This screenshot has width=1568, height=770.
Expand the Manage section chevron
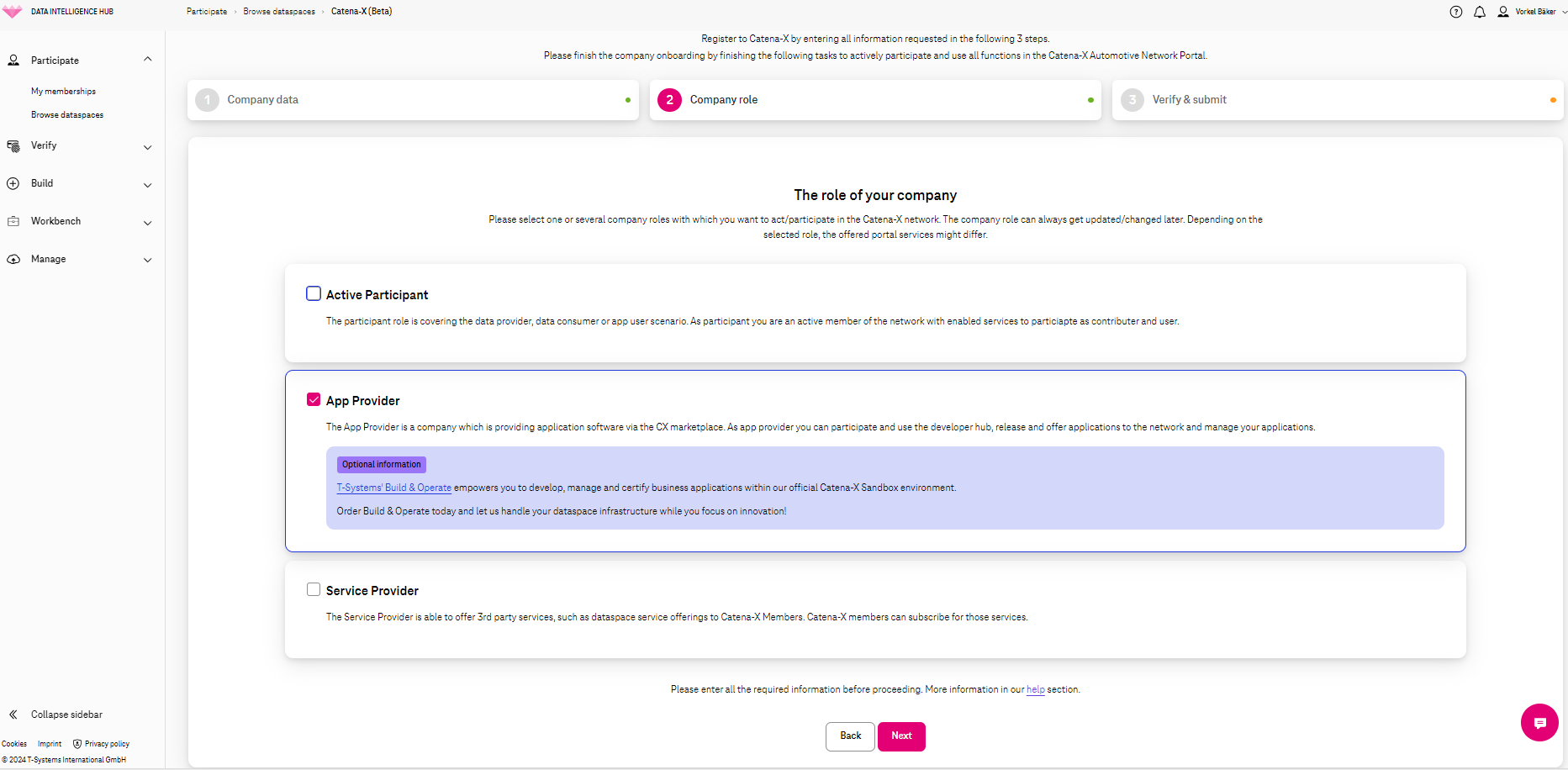(x=148, y=261)
